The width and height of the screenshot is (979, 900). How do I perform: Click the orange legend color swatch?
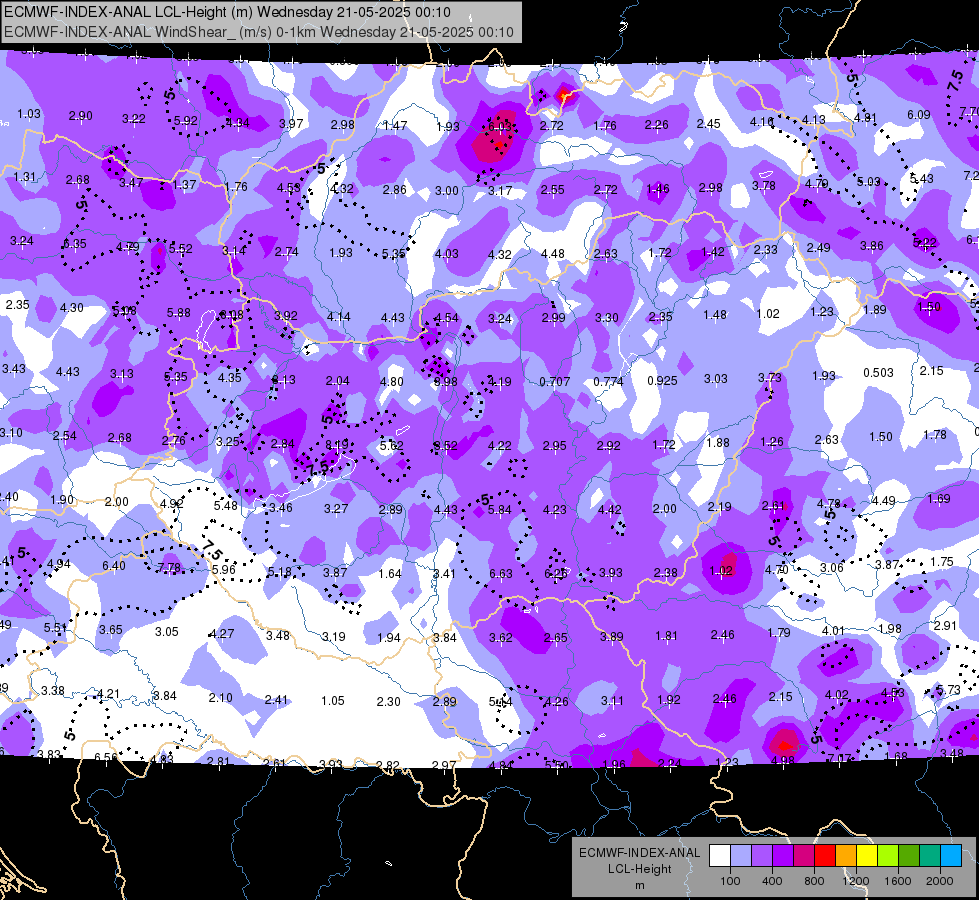tap(846, 855)
